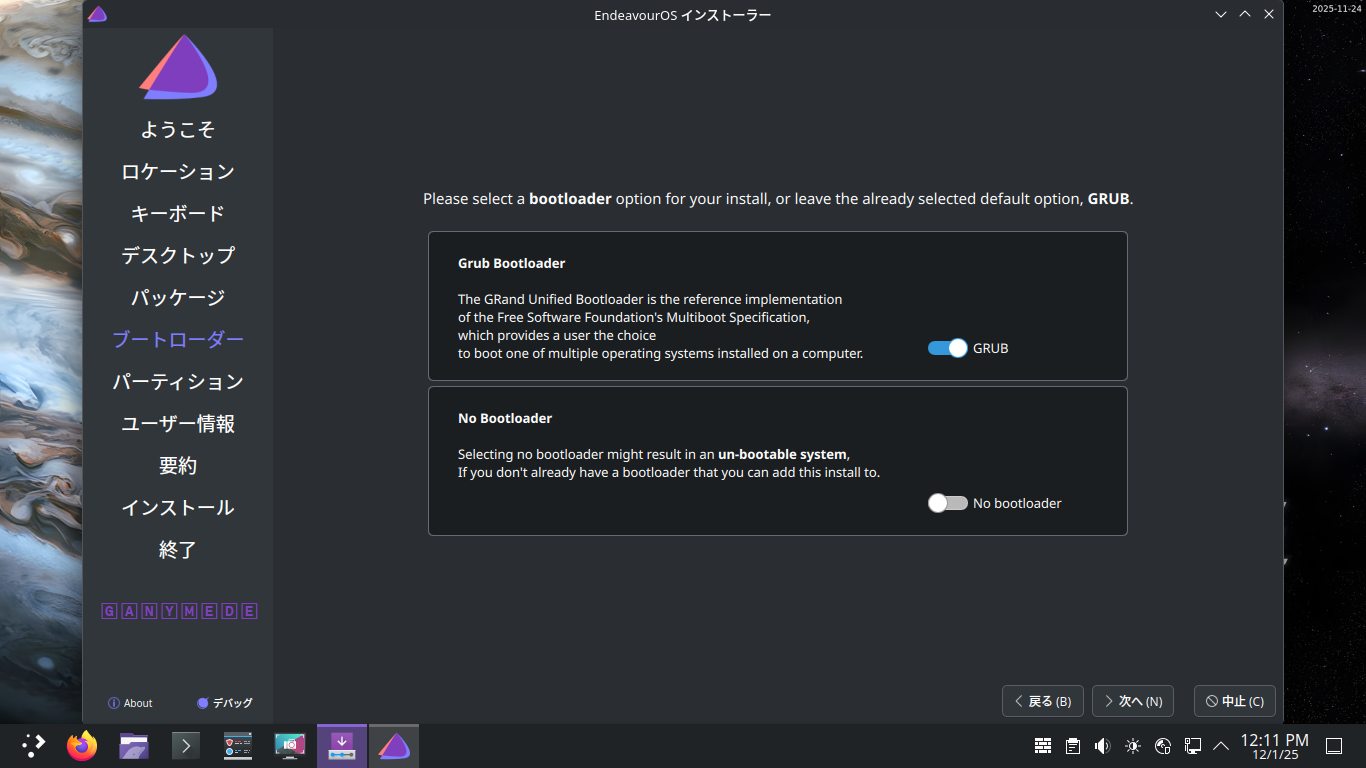1366x768 pixels.
Task: Cancel install with 中止 (C) button
Action: (x=1235, y=701)
